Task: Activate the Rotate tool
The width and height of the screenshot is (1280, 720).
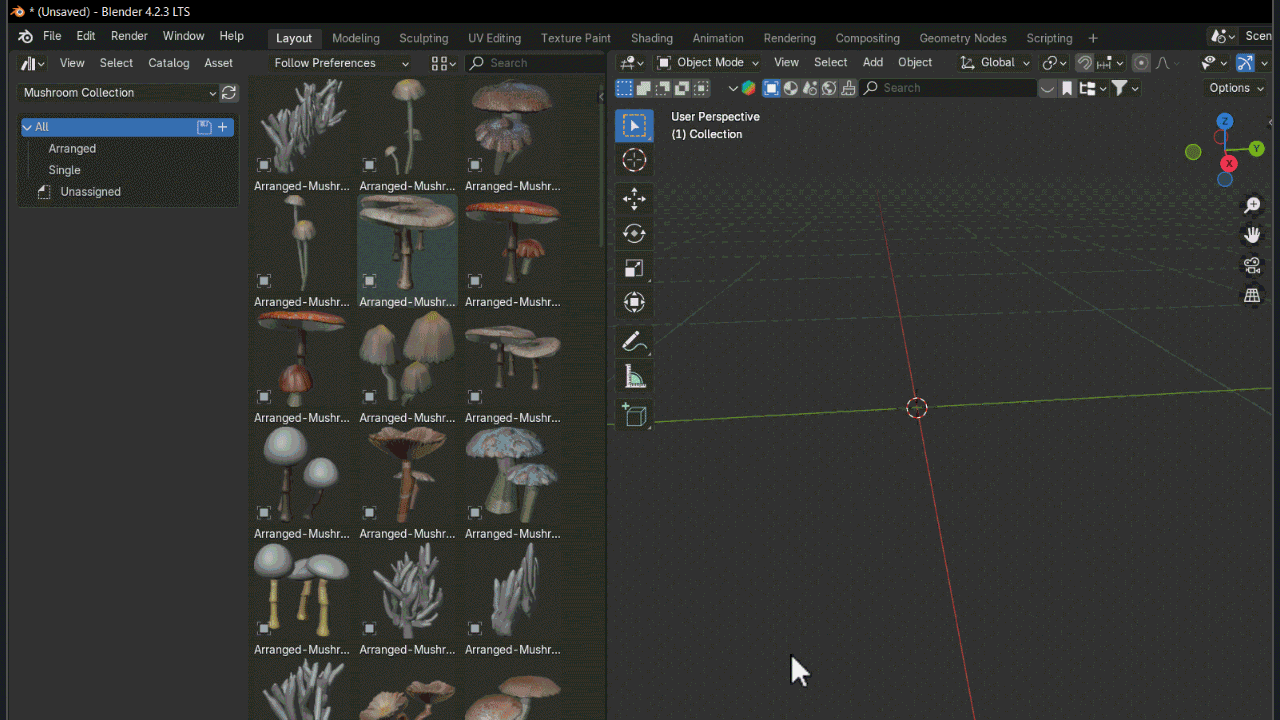Action: point(634,233)
